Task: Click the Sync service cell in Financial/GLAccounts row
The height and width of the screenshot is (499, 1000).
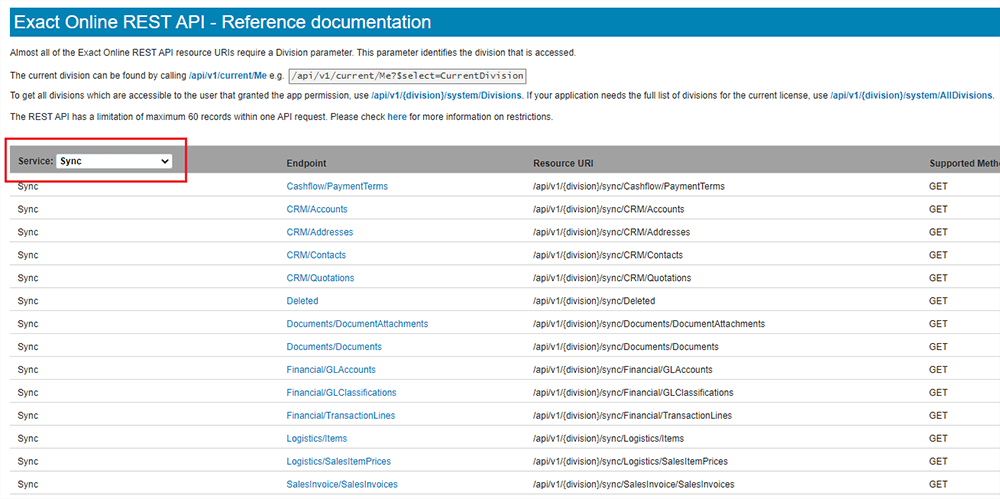Action: pos(28,370)
